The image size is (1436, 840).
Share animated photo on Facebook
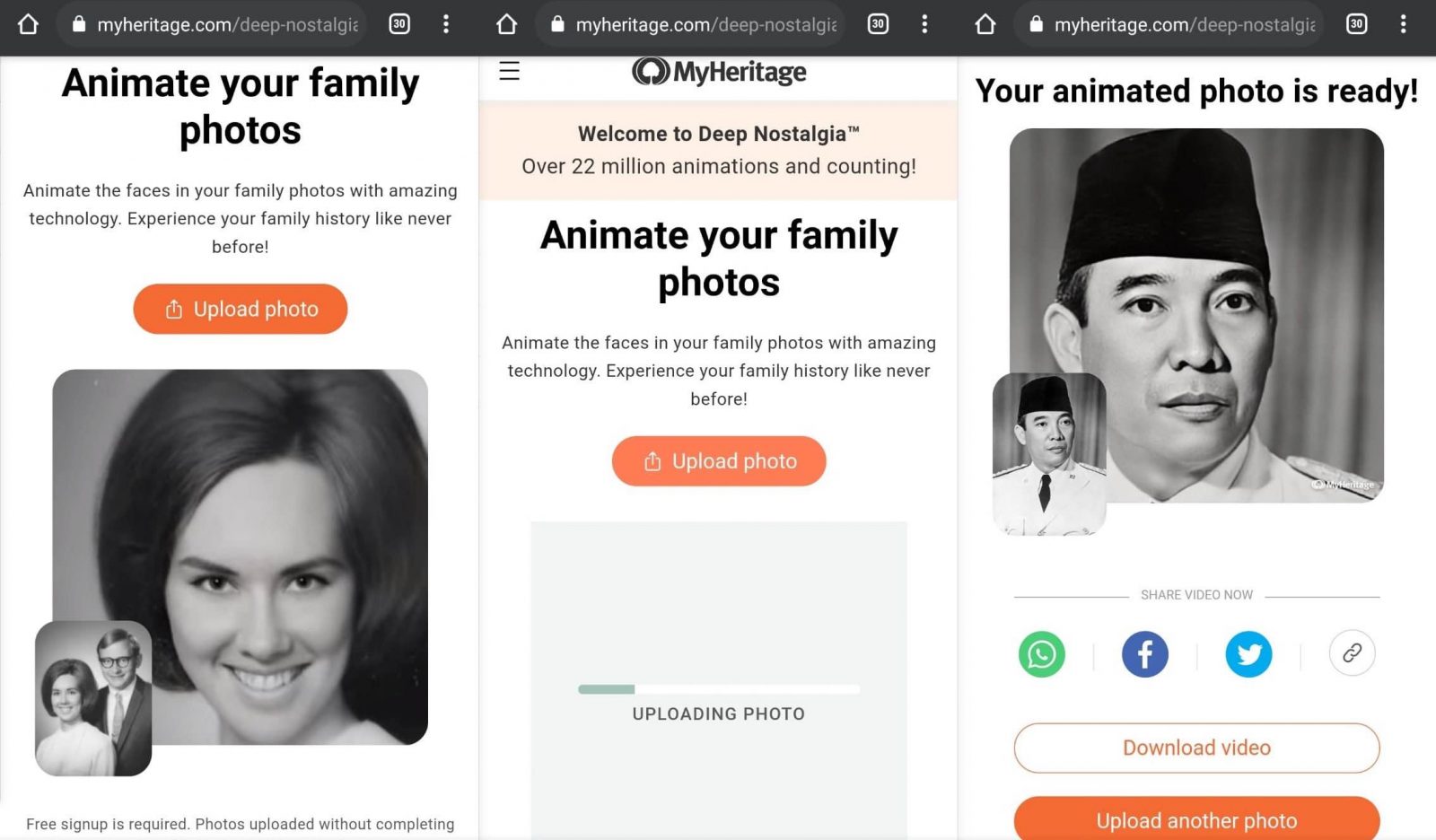pyautogui.click(x=1144, y=654)
